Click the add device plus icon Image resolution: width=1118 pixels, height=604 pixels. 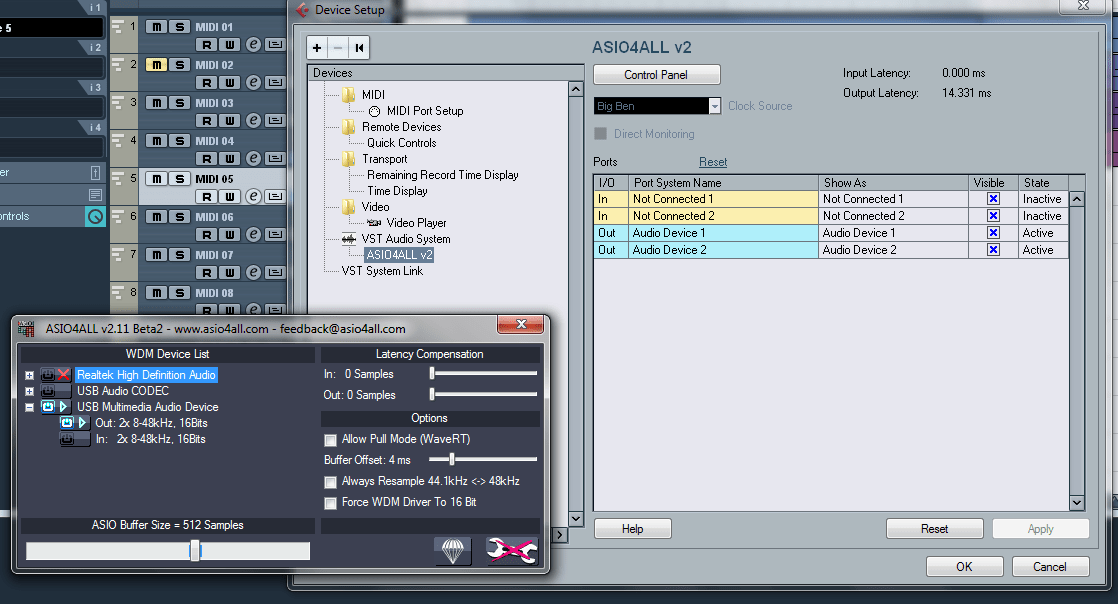point(316,47)
